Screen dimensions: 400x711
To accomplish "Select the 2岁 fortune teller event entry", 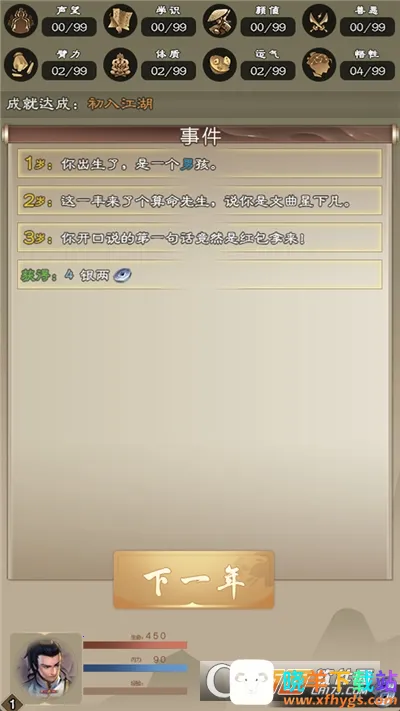I will pyautogui.click(x=200, y=200).
